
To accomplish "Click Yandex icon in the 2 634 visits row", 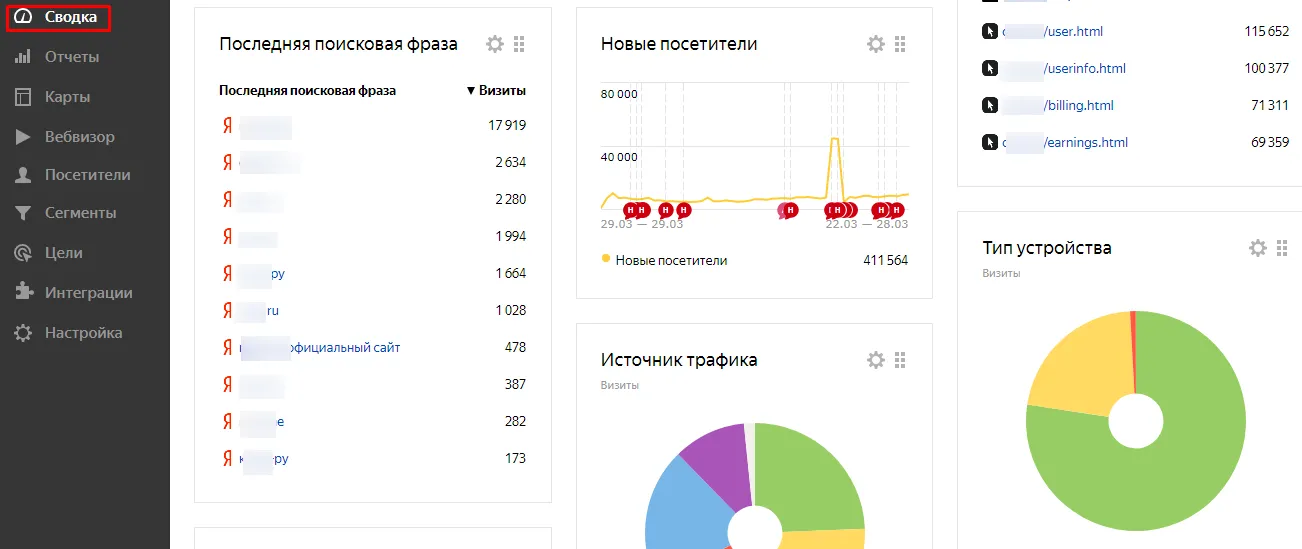I will point(227,162).
